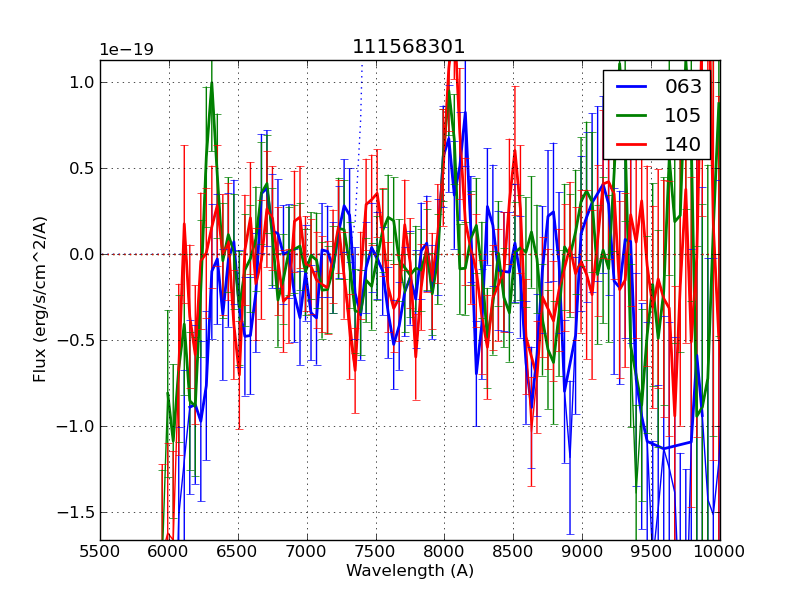Click the −0.5 y-axis tick label
The height and width of the screenshot is (600, 800).
tap(78, 340)
